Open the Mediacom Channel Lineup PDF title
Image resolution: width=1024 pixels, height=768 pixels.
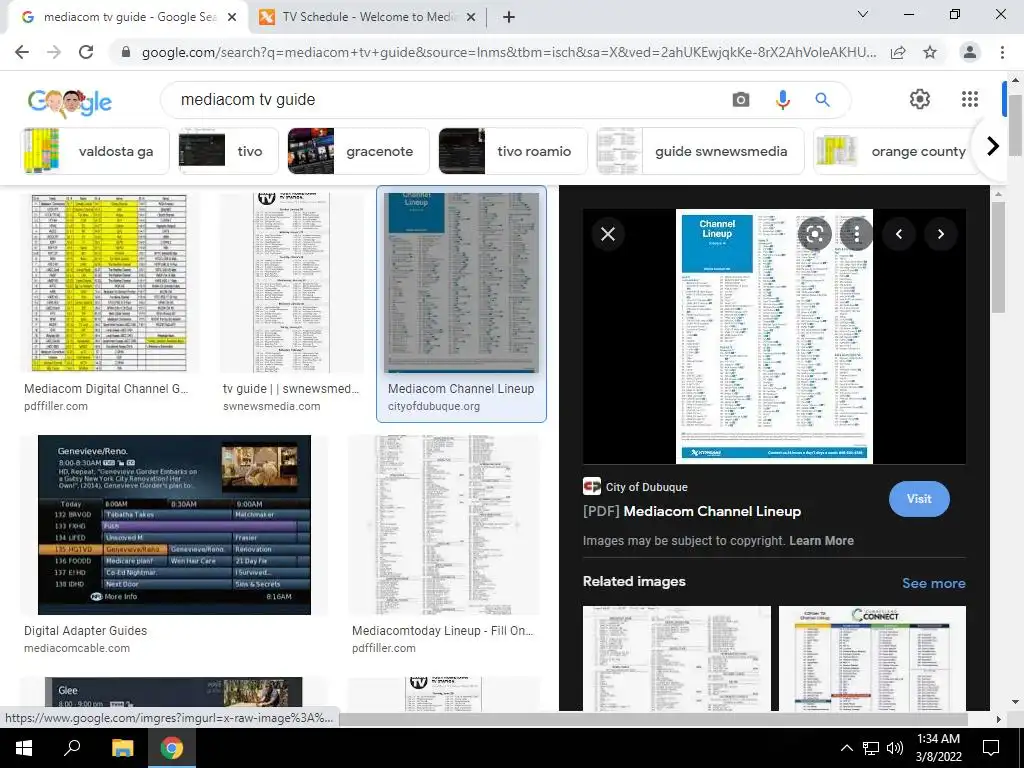point(692,511)
